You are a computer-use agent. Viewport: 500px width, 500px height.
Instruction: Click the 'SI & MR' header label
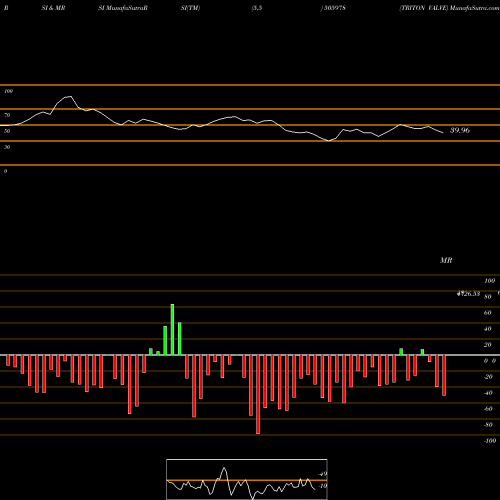tap(53, 8)
